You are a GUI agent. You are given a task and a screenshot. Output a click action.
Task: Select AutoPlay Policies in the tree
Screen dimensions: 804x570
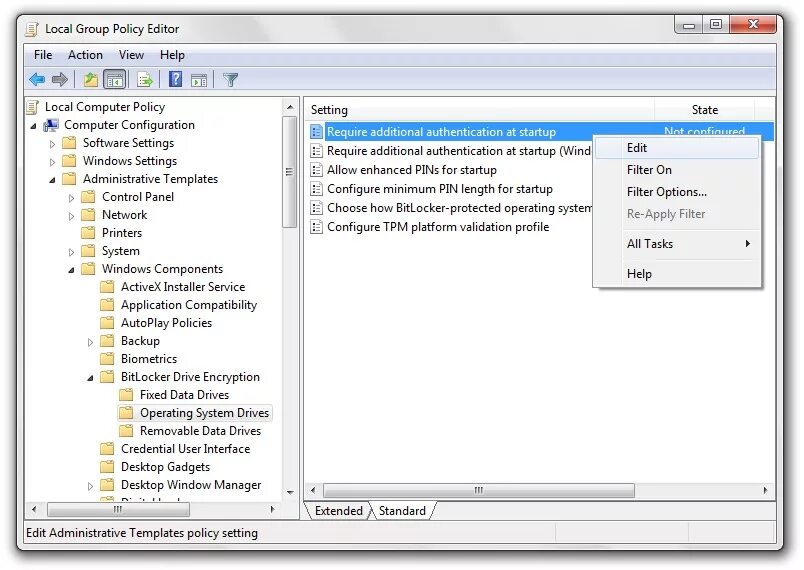point(166,322)
